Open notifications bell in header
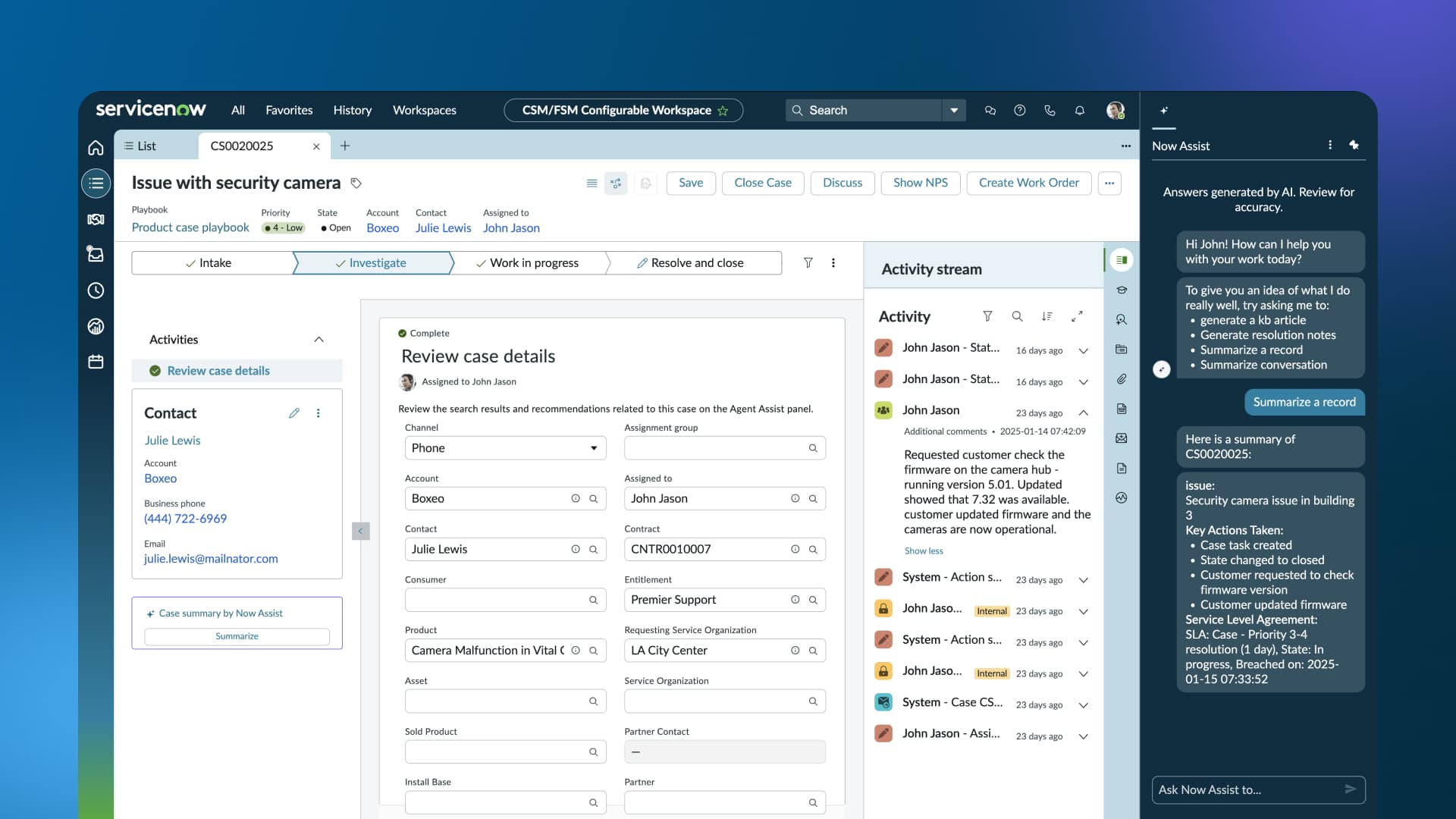The width and height of the screenshot is (1456, 819). point(1079,110)
